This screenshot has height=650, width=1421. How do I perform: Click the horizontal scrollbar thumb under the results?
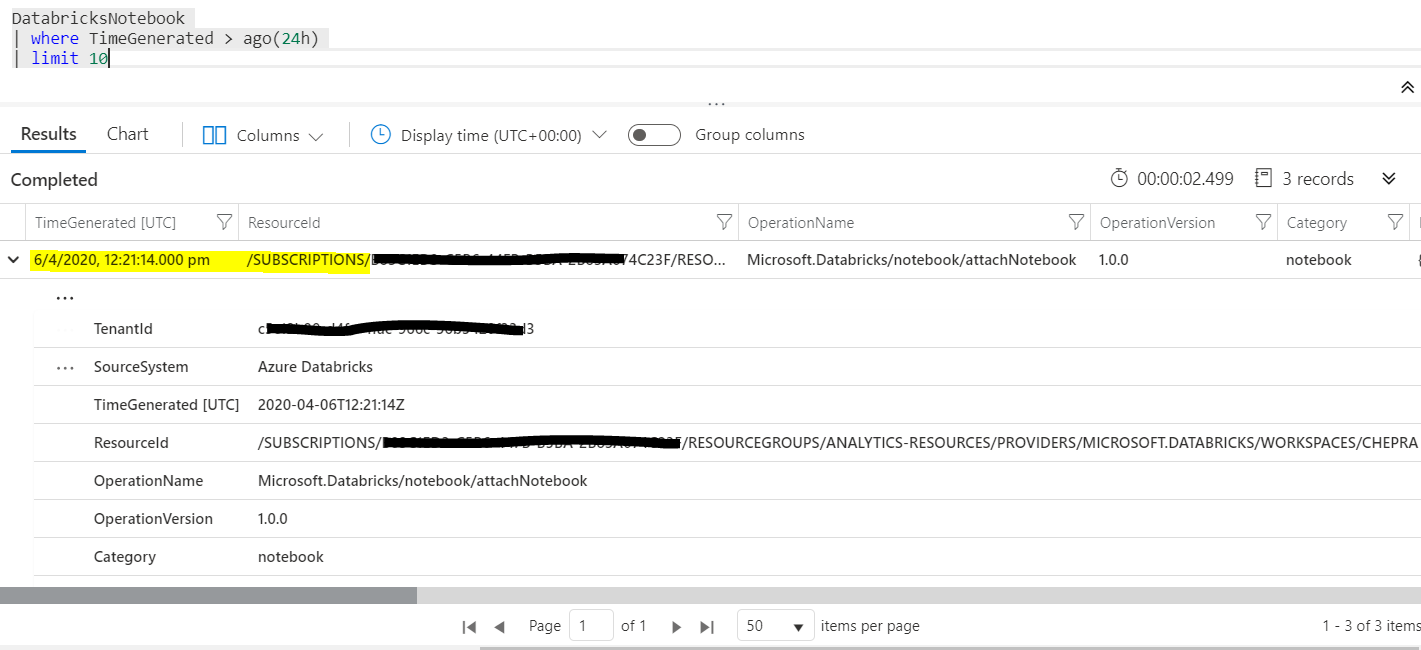tap(208, 595)
